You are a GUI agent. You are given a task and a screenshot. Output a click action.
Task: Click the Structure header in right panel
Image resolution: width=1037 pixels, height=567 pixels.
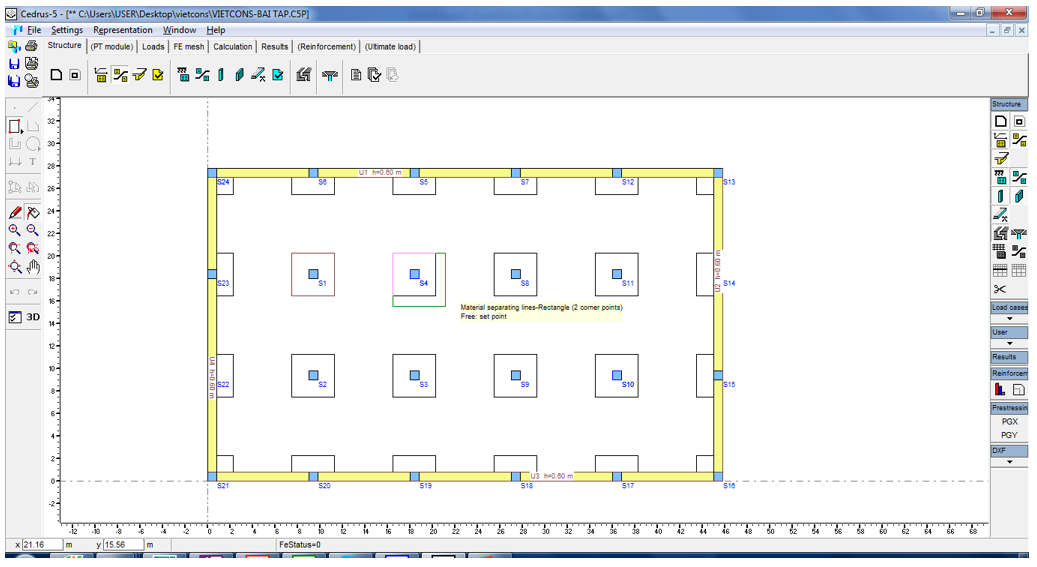1009,105
